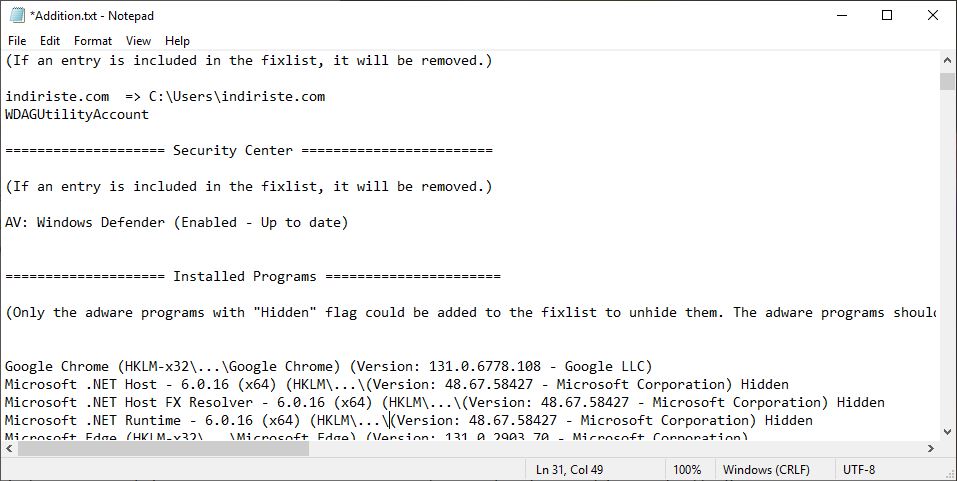Open the View menu
Viewport: 957px width, 481px height.
[x=139, y=41]
